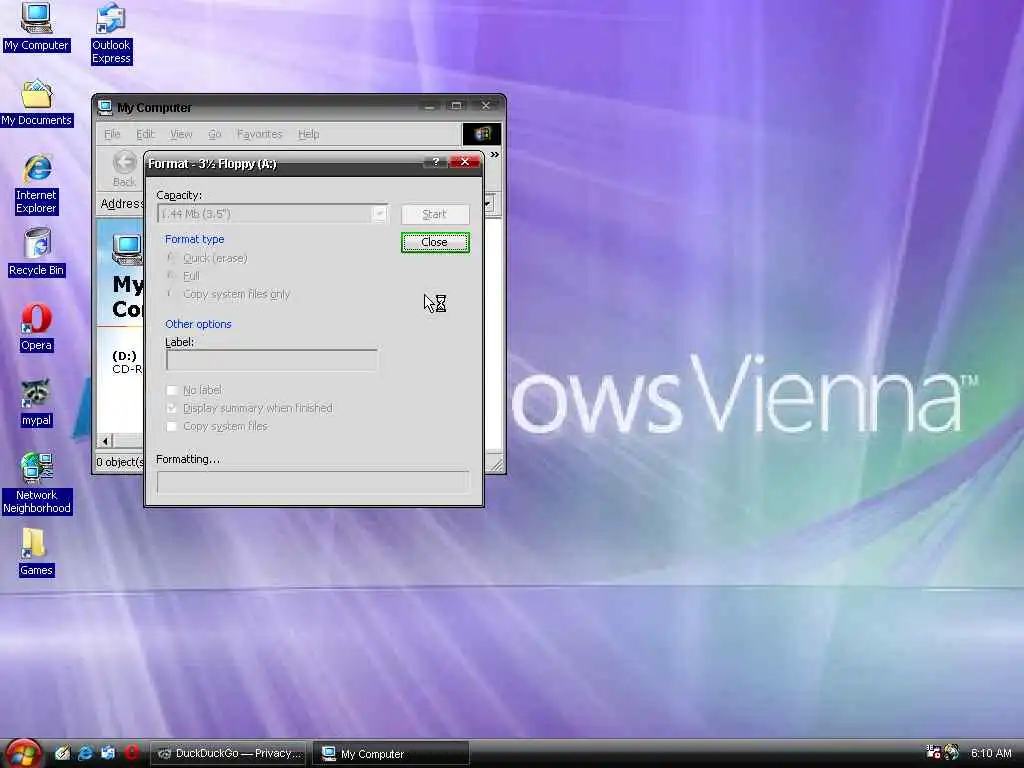Open the first quick launch notepad icon
The width and height of the screenshot is (1024, 768).
coord(62,753)
